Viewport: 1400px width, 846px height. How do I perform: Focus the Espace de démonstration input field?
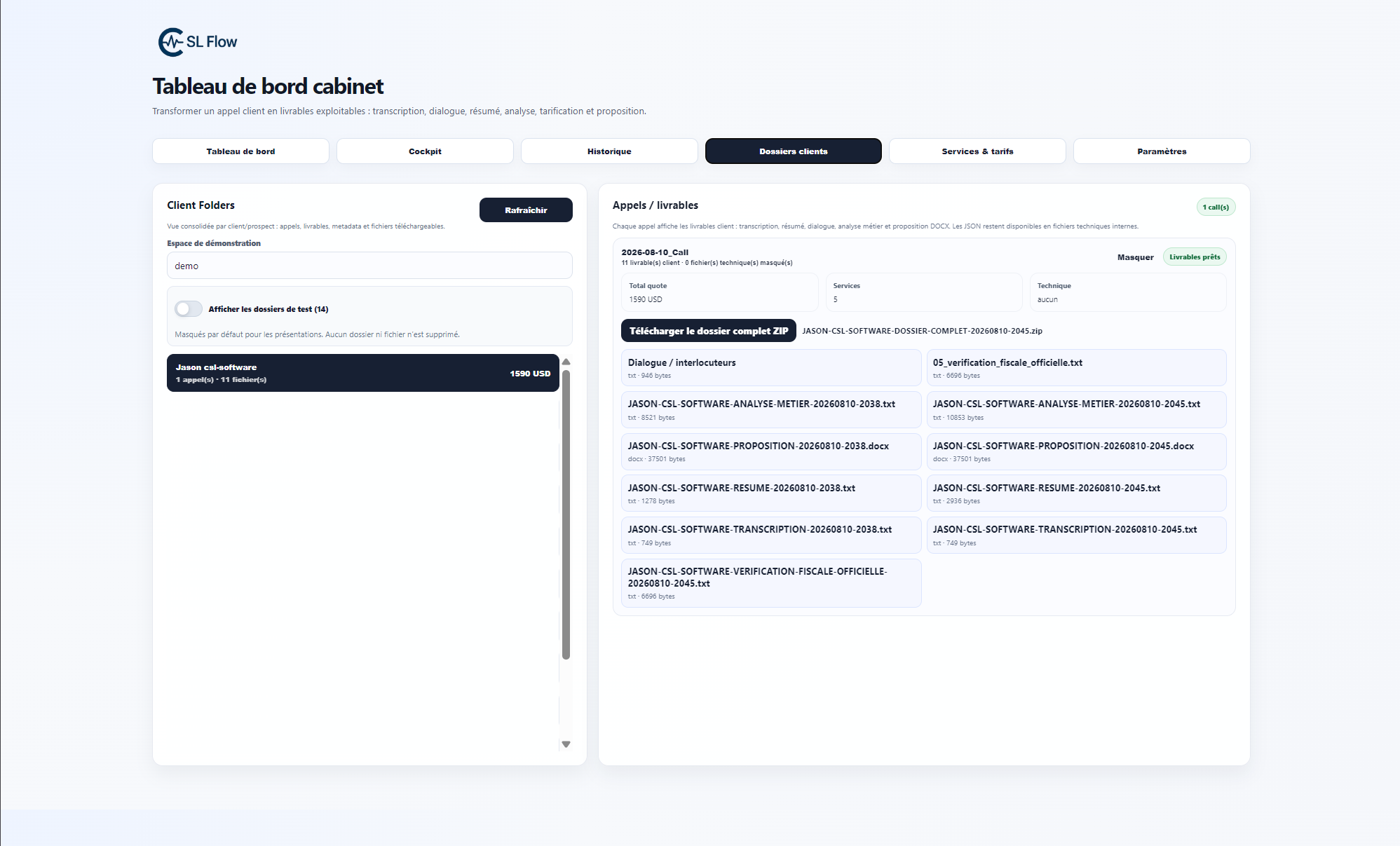369,266
